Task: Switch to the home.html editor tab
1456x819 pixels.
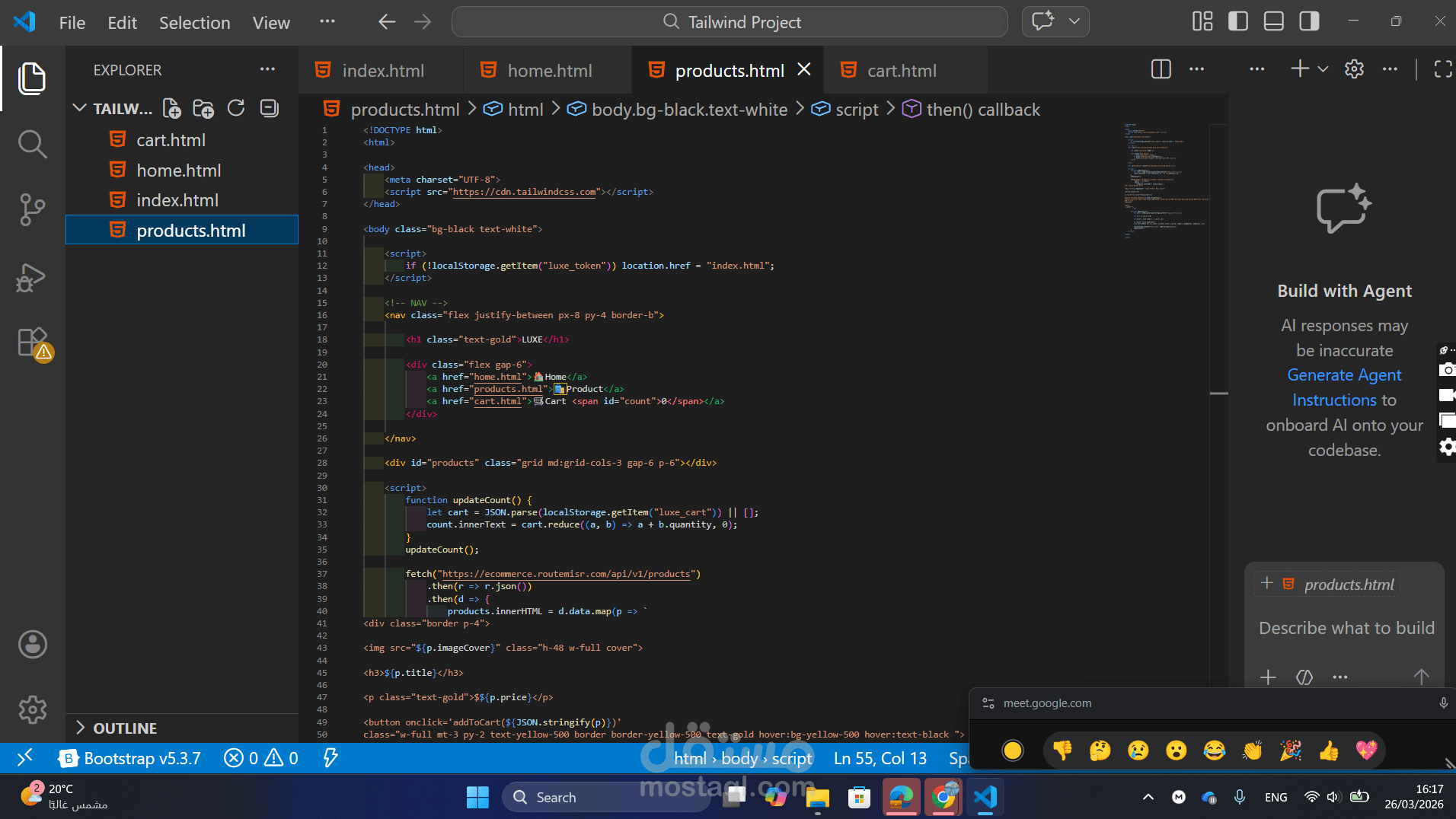Action: [548, 70]
